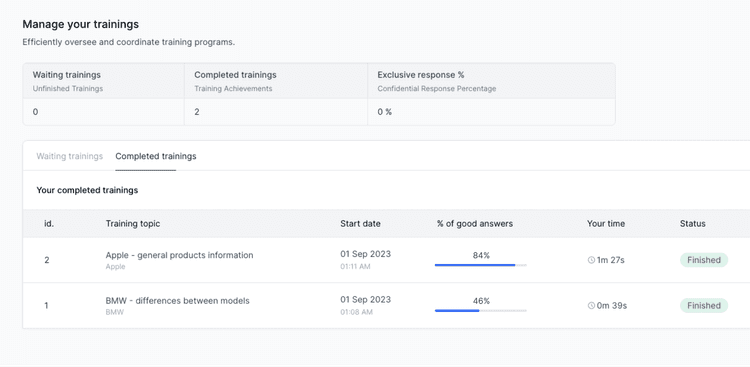Select the Waiting trainings summary card title
Viewport: 750px width, 367px height.
click(66, 75)
